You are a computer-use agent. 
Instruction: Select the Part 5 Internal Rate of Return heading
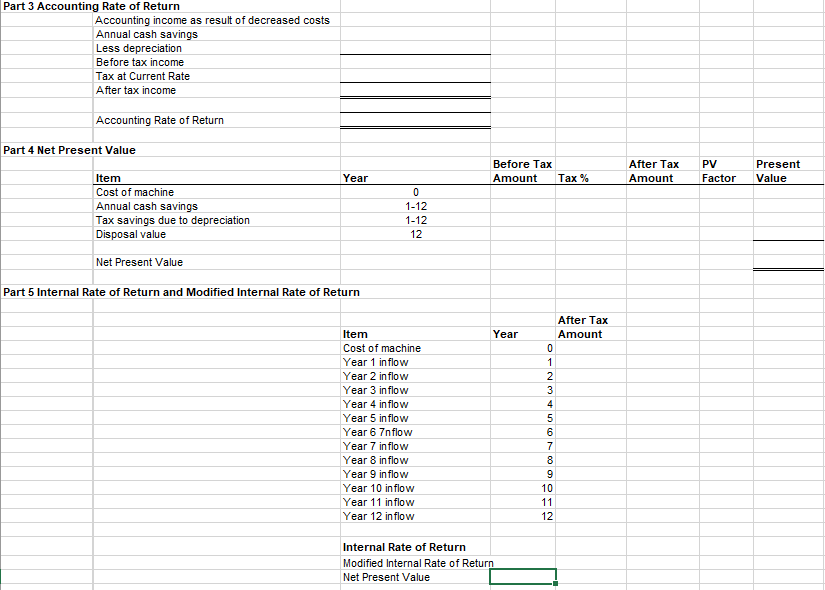coord(182,292)
